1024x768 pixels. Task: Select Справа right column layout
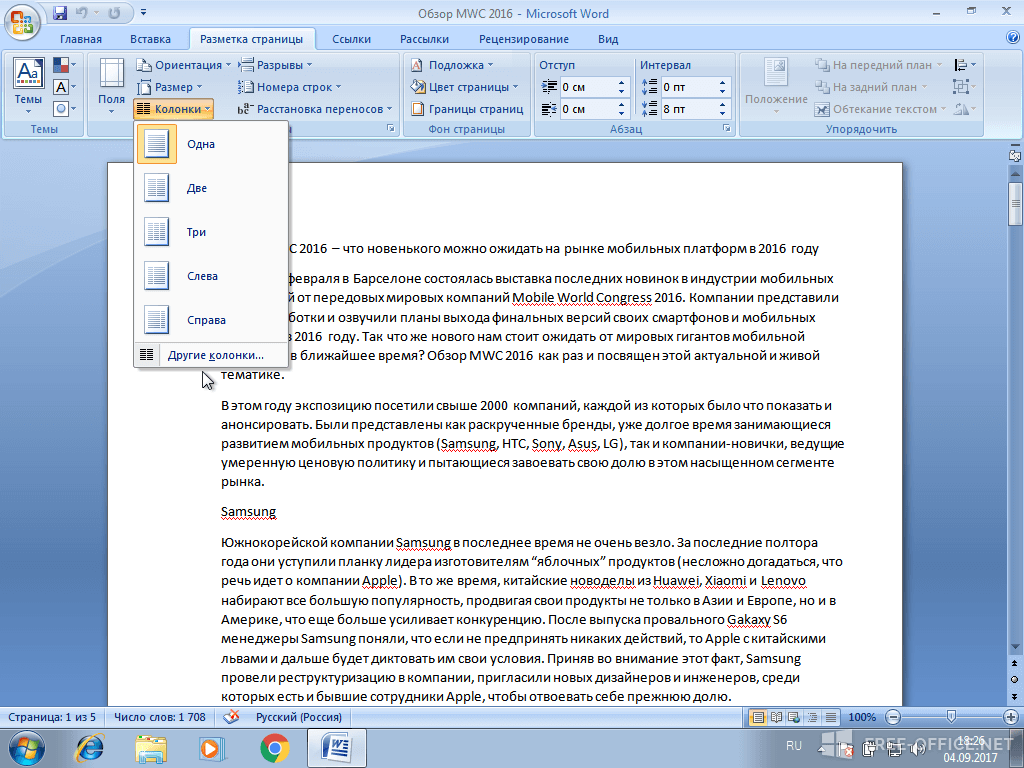211,320
